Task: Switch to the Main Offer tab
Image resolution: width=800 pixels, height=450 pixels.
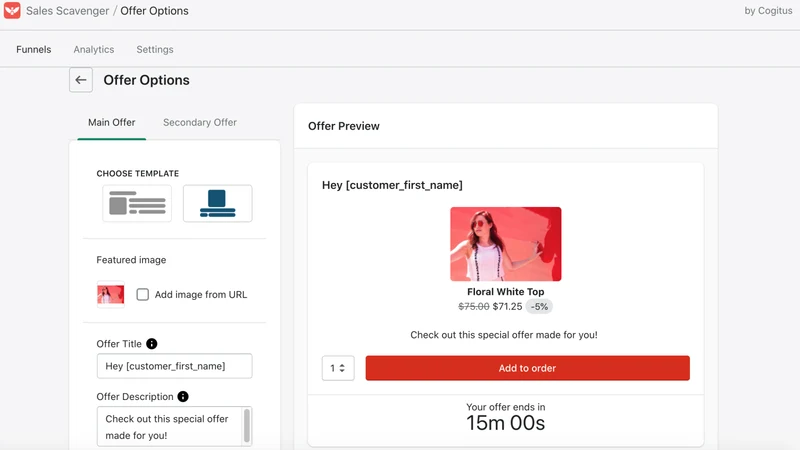Action: (x=112, y=122)
